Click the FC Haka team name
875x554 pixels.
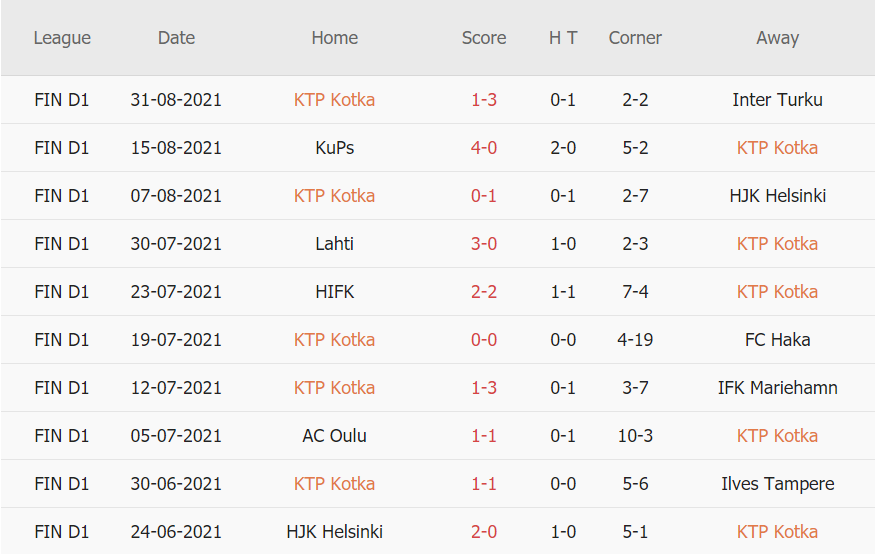tap(777, 340)
